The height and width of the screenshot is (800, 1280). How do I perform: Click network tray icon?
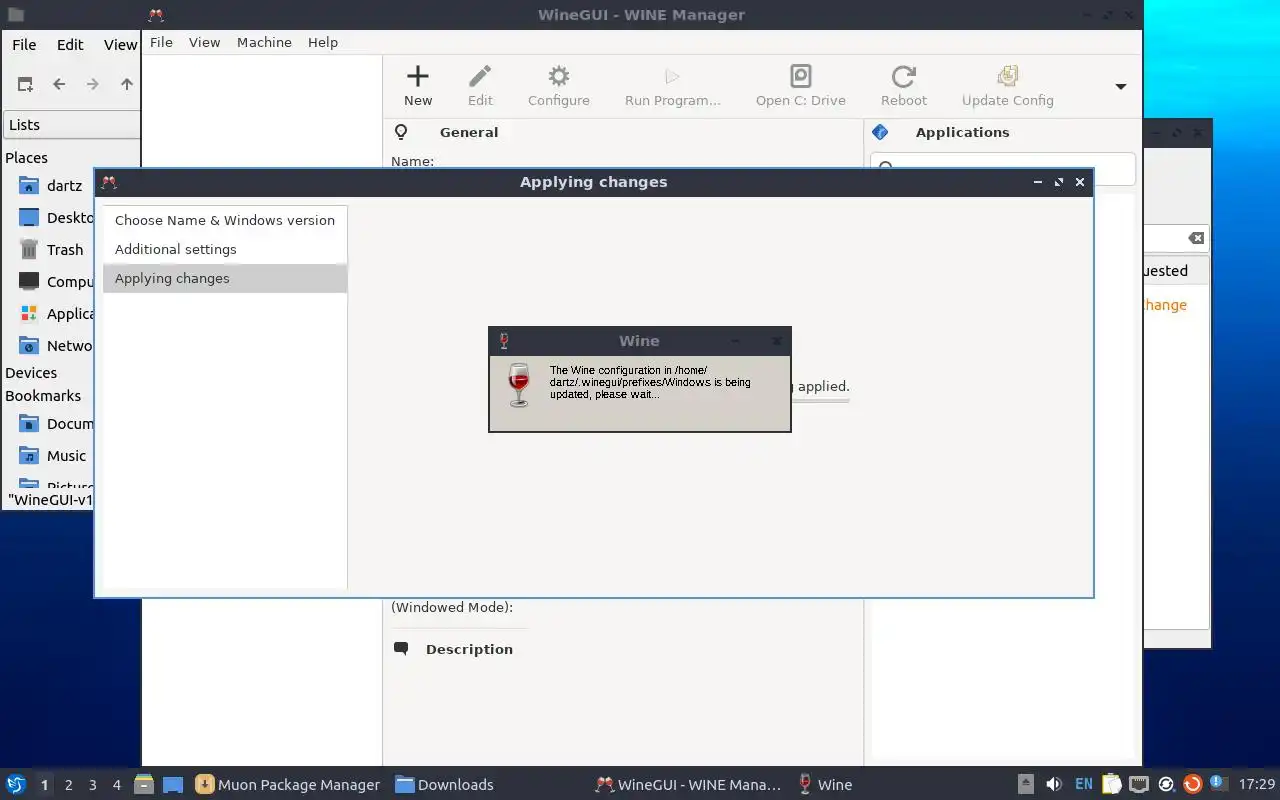point(1138,784)
